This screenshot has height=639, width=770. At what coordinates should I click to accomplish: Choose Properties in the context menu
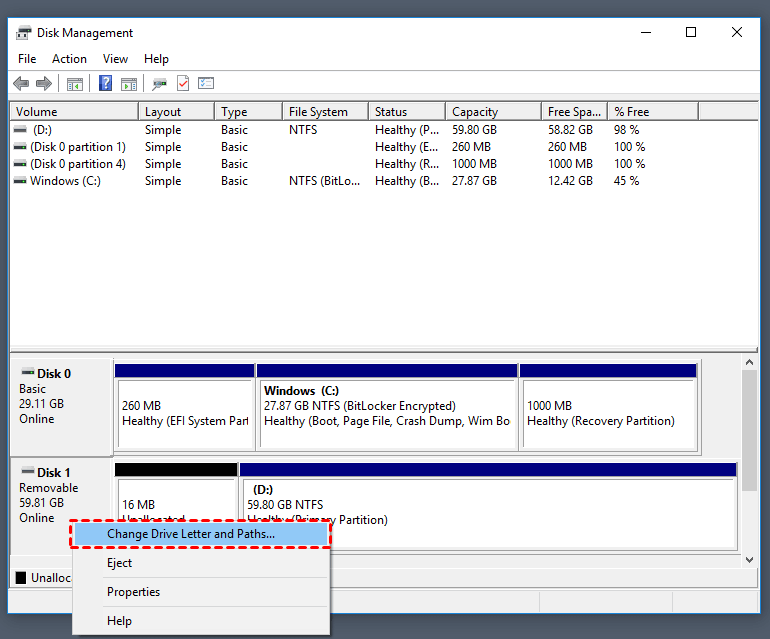coord(133,592)
